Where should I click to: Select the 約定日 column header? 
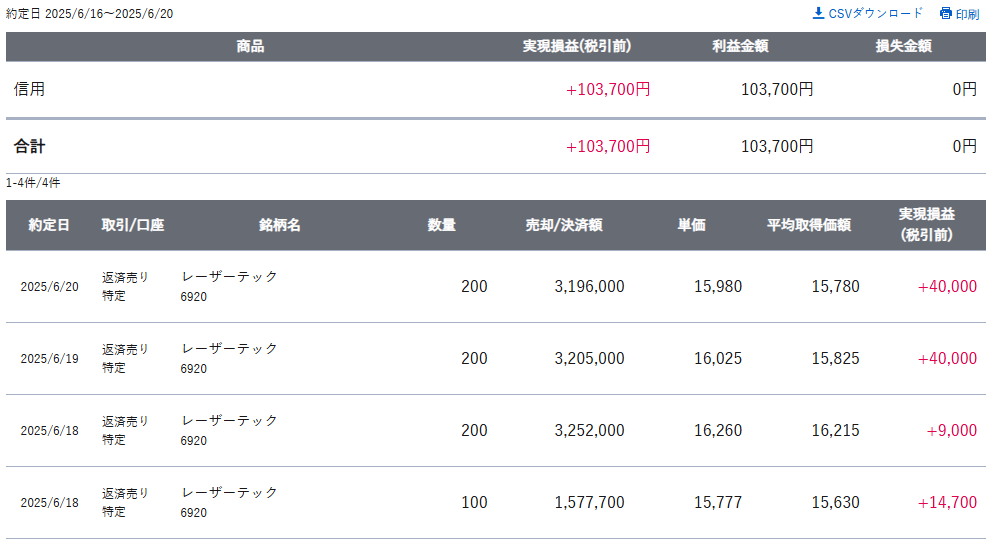(x=49, y=225)
